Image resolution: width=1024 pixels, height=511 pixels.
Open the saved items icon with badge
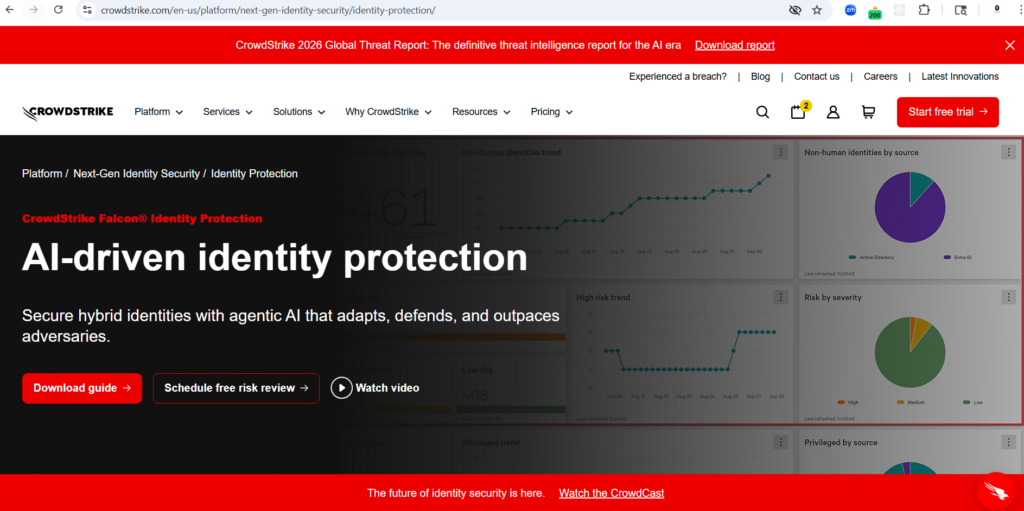798,112
